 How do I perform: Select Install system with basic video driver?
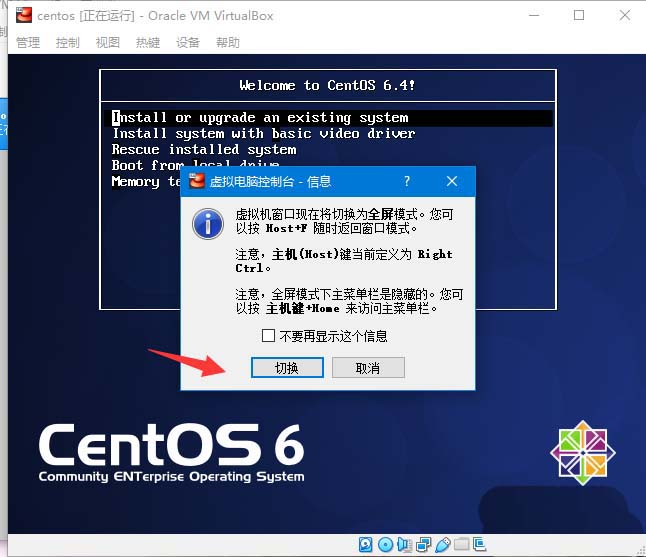[264, 133]
